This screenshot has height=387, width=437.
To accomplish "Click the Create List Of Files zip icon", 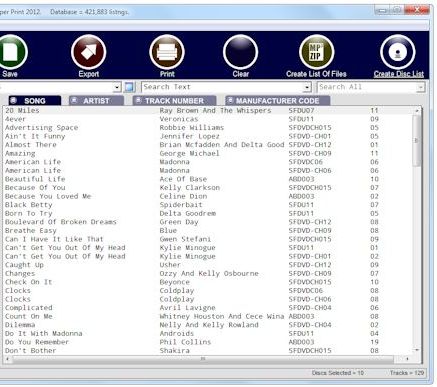I will [316, 52].
